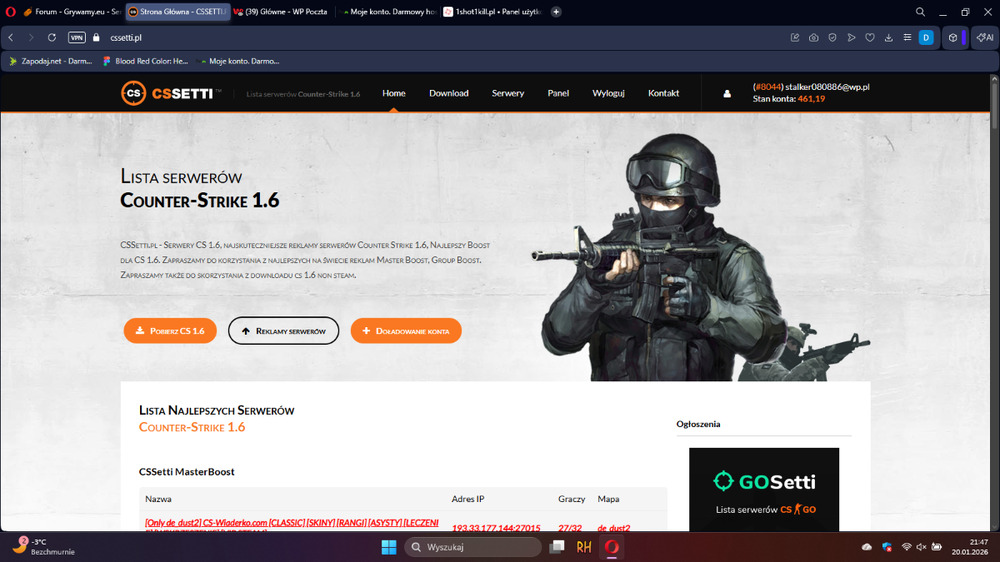Open a new tab with the plus icon
1000x562 pixels.
coord(556,12)
